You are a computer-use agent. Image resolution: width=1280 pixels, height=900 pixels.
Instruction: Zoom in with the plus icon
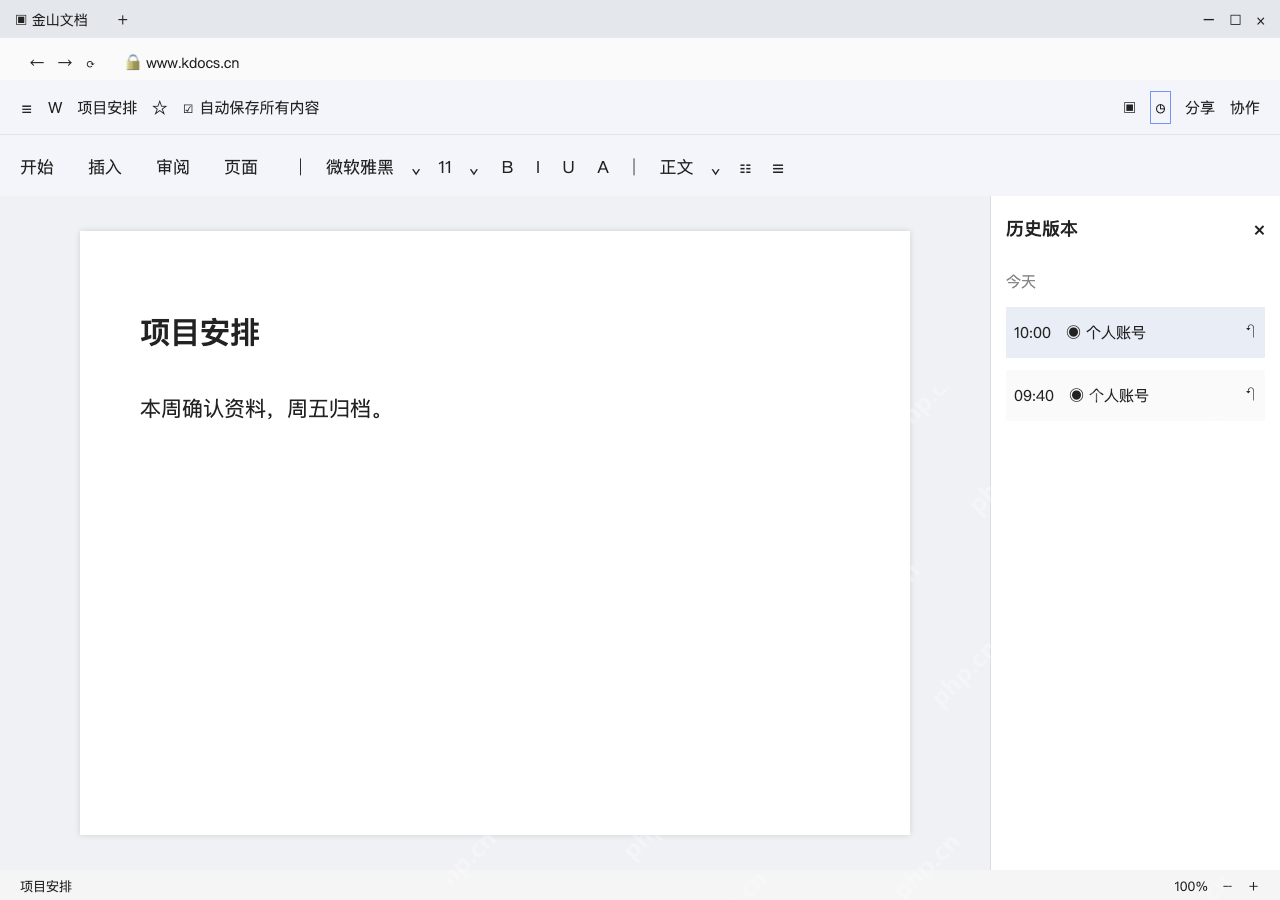1253,886
